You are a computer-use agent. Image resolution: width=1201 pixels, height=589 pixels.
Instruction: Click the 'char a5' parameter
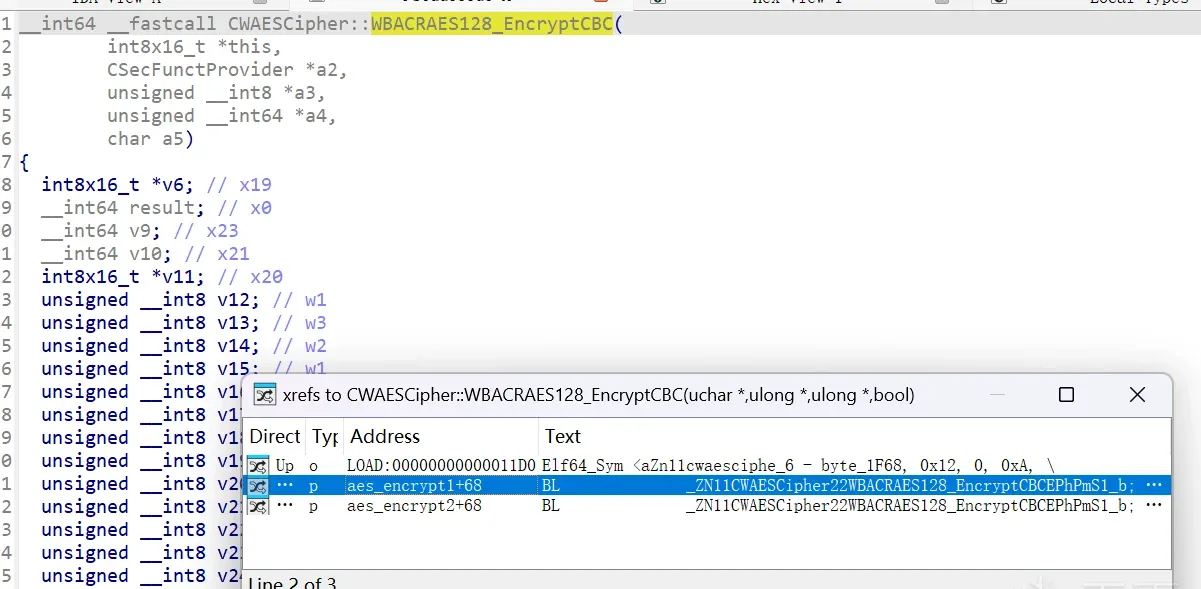point(150,139)
